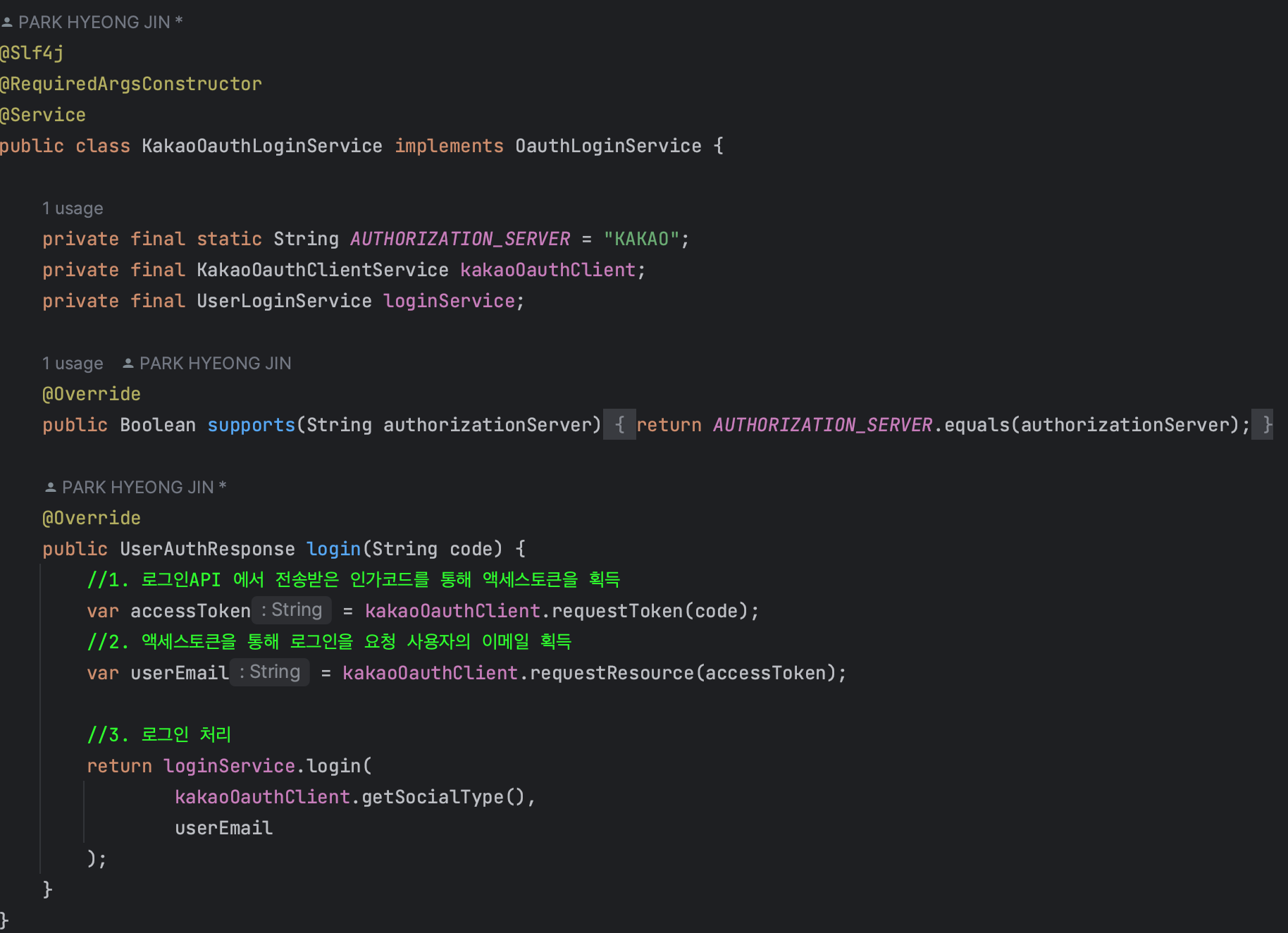This screenshot has width=1288, height=933.
Task: Click the requestToken method call
Action: 617,612
